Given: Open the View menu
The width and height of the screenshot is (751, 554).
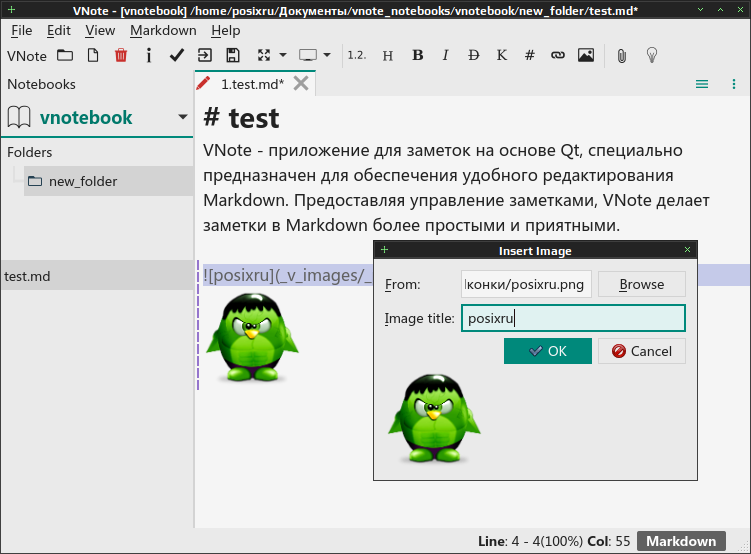Looking at the screenshot, I should [x=100, y=31].
